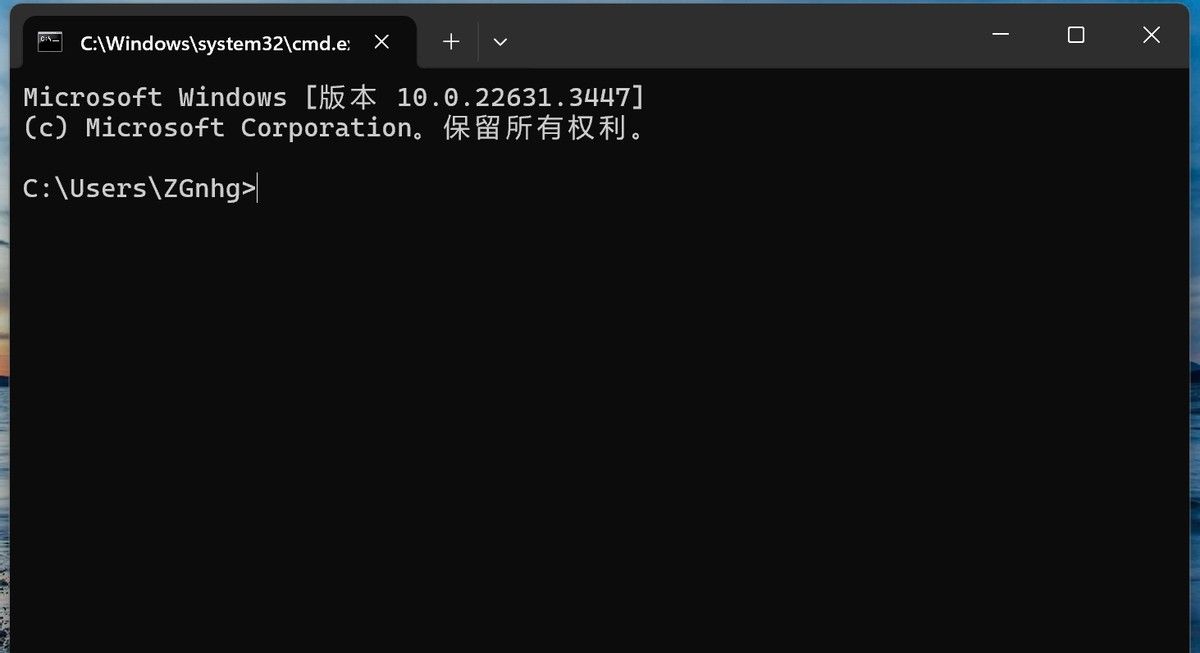
Task: Click the cmd icon in the tab
Action: pyautogui.click(x=49, y=42)
